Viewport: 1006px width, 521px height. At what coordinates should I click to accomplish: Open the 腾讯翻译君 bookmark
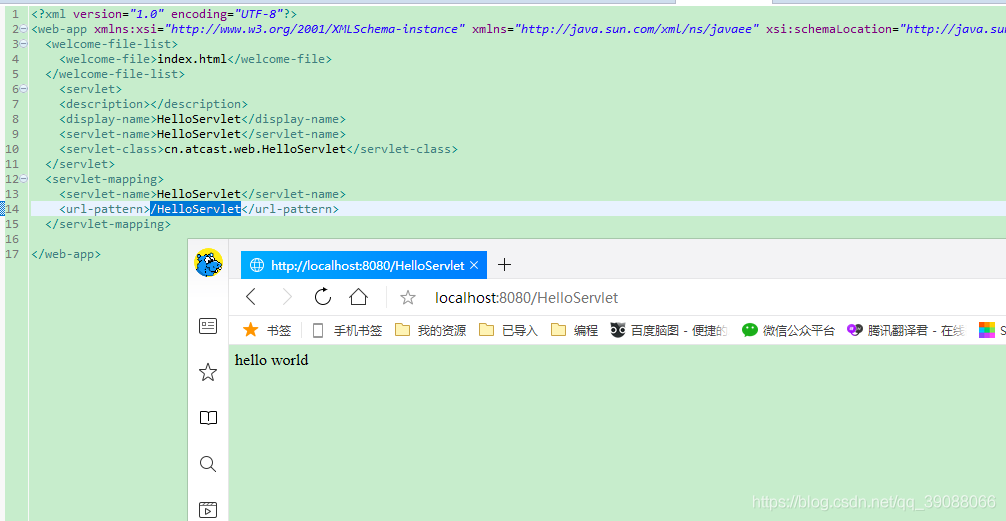click(906, 330)
